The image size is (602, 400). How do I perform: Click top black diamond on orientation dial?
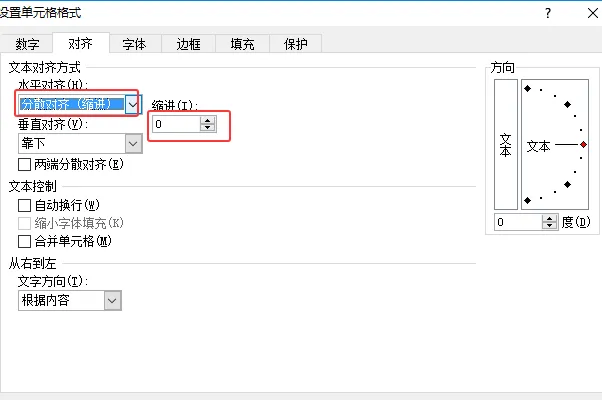528,88
